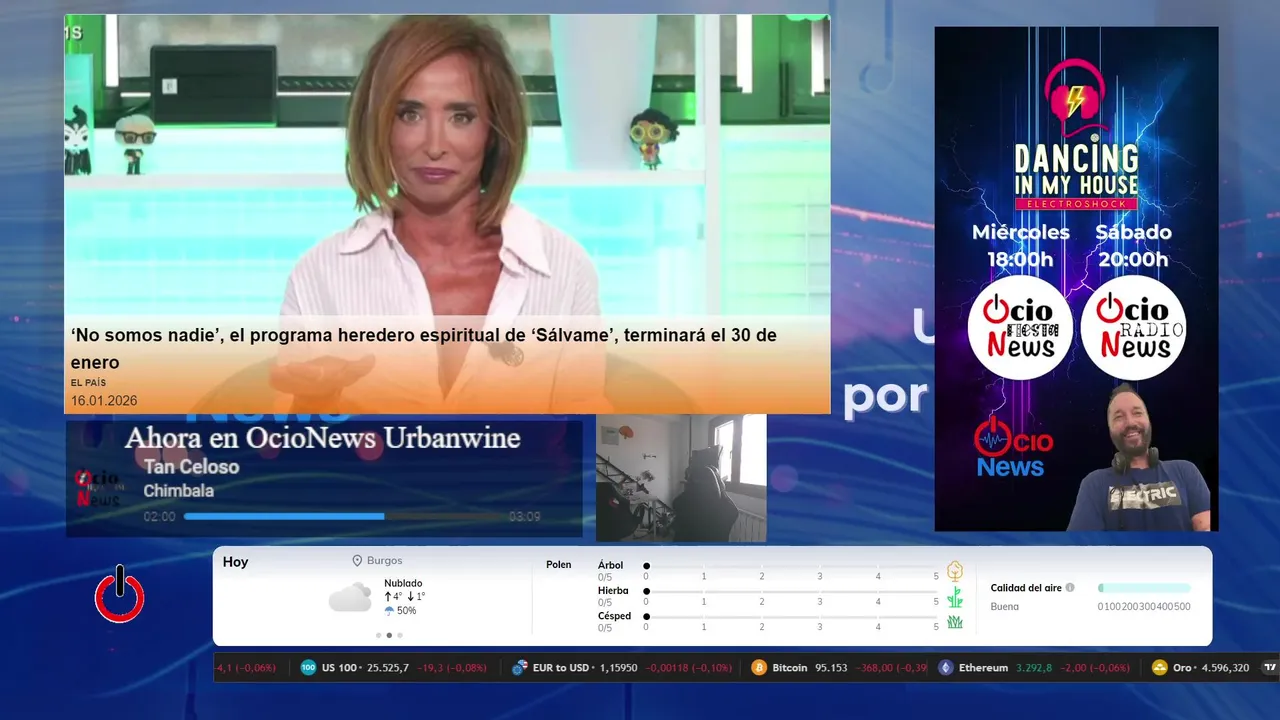Click the webcam feed thumbnail
The width and height of the screenshot is (1280, 720).
coord(681,478)
